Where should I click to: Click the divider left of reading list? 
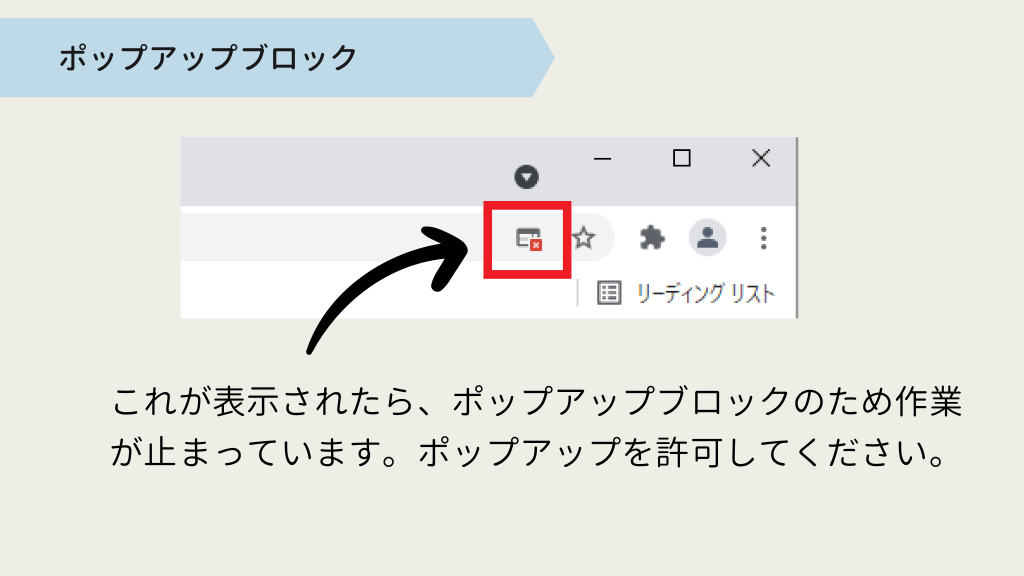pos(578,293)
